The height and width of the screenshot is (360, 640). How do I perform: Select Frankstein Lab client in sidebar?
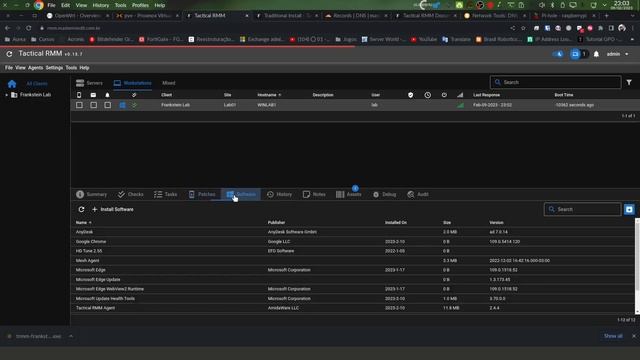click(x=36, y=95)
